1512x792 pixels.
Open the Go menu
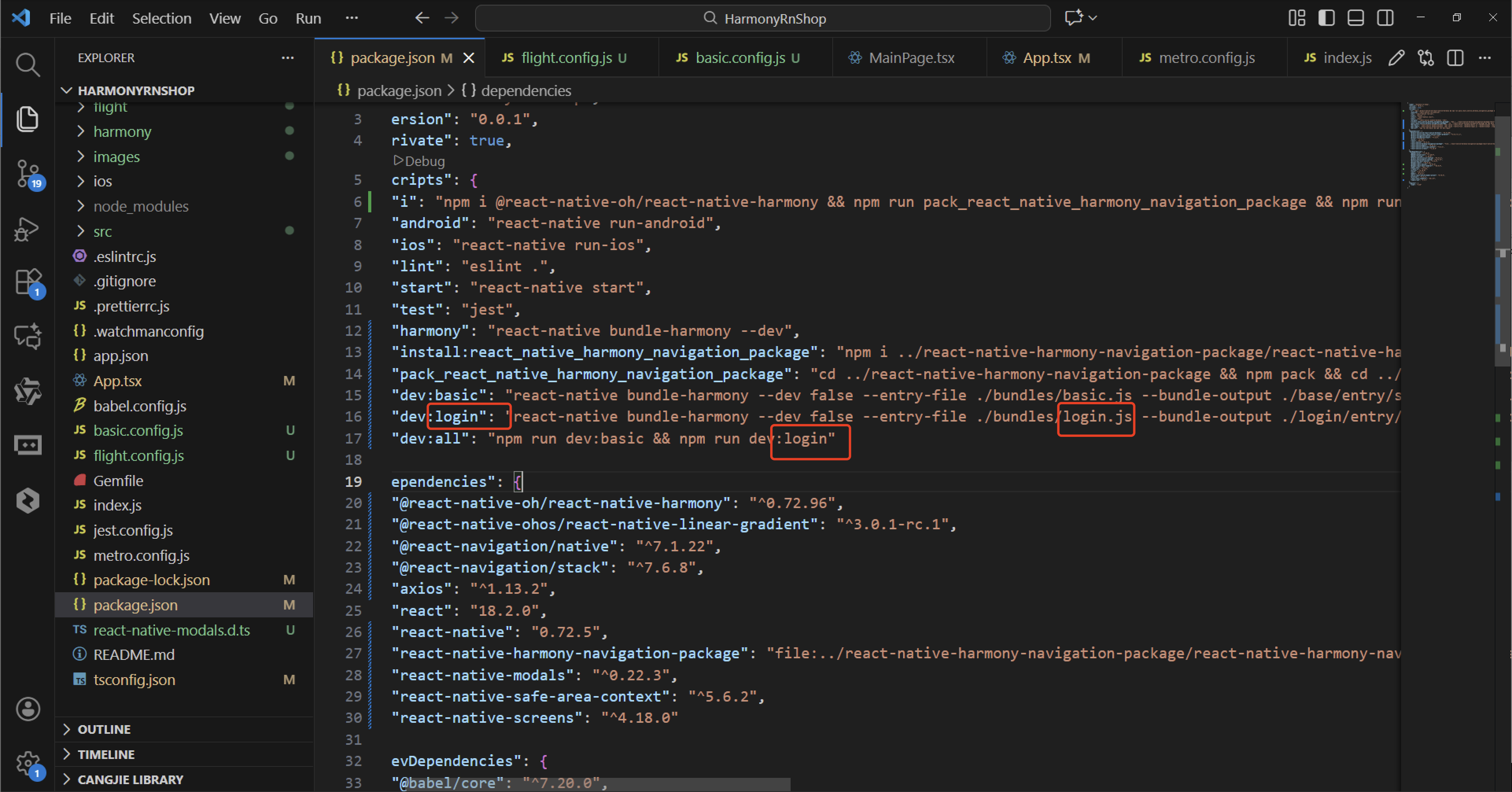click(x=267, y=18)
